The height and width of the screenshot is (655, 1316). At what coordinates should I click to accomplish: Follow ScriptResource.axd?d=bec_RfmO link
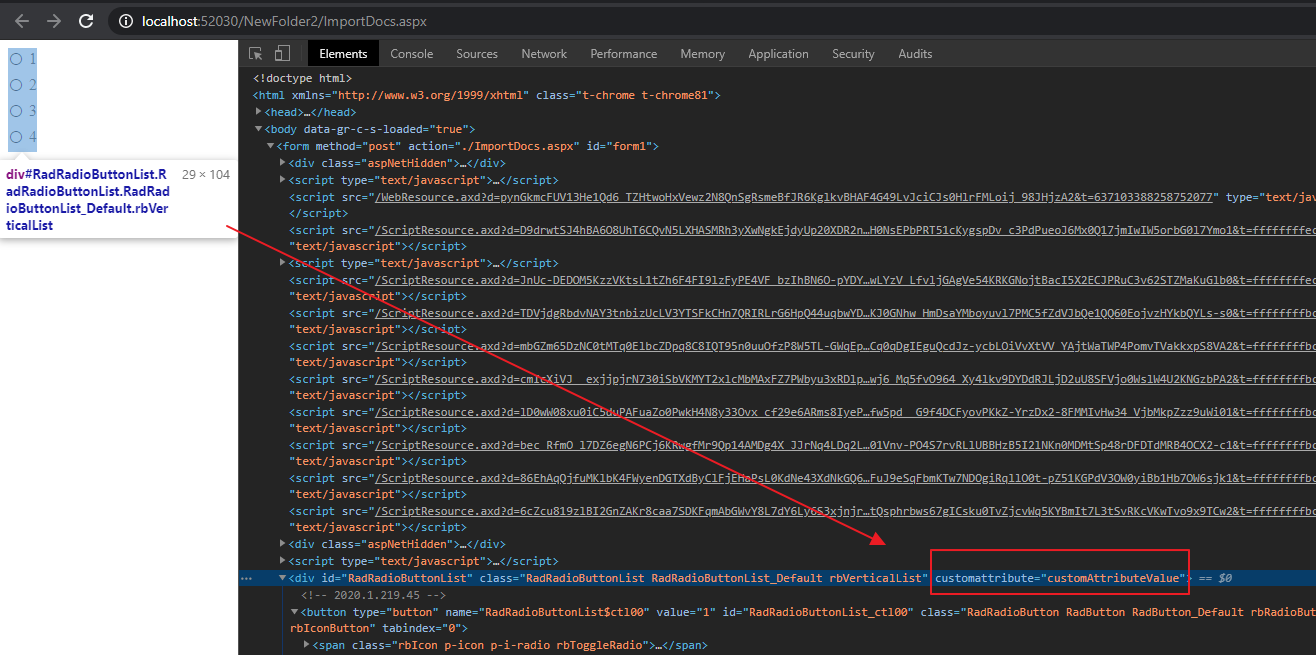(x=844, y=445)
